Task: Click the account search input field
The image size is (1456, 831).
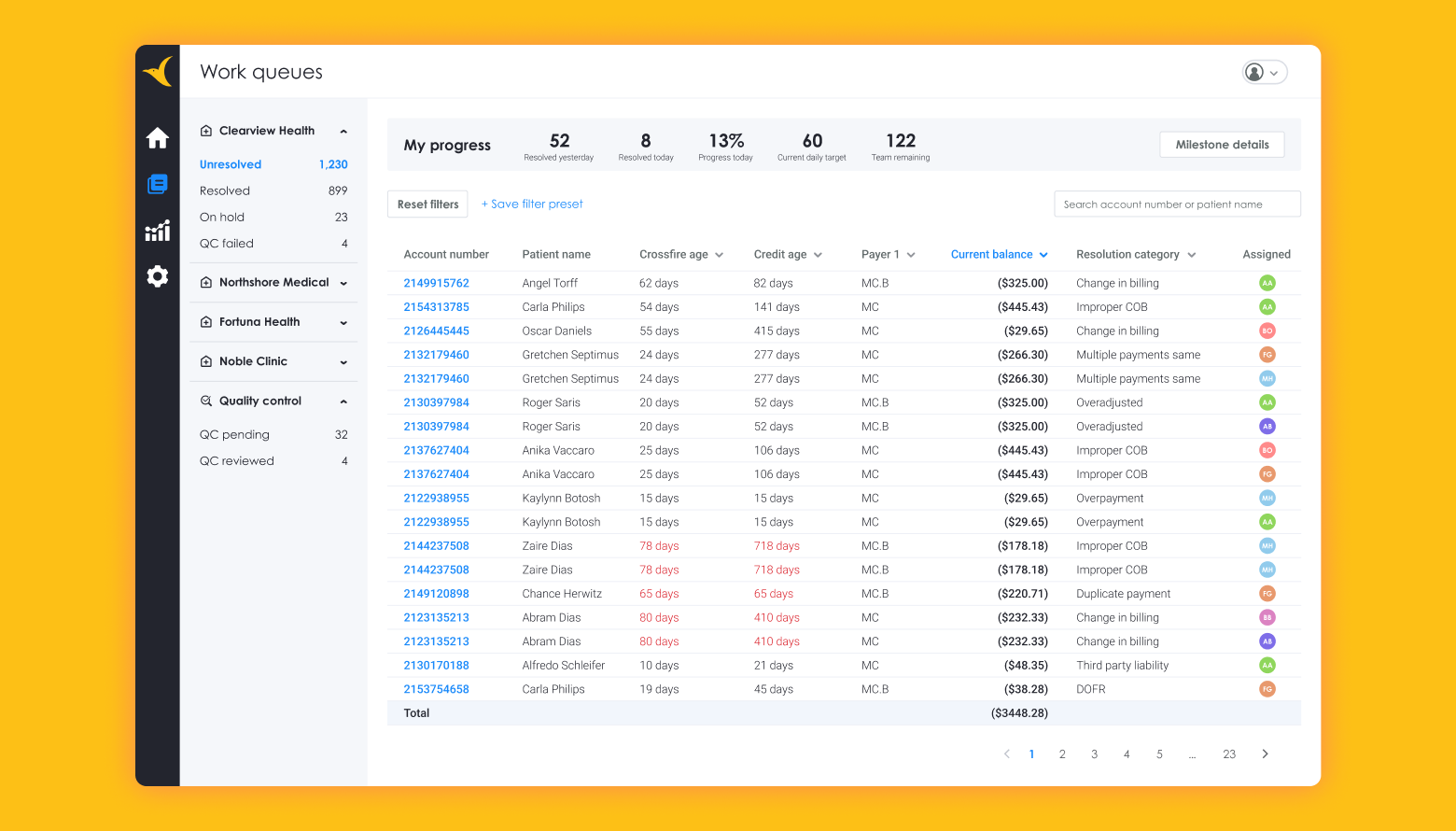Action: [x=1176, y=204]
